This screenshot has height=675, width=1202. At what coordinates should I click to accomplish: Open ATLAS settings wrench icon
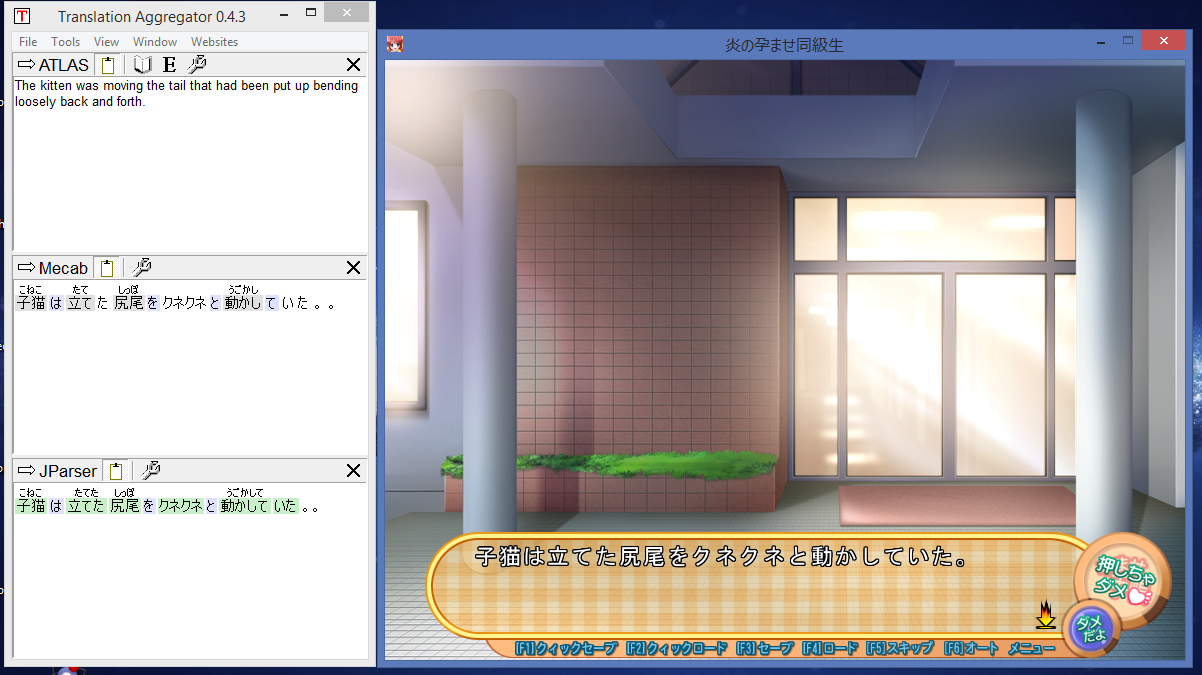[x=197, y=65]
